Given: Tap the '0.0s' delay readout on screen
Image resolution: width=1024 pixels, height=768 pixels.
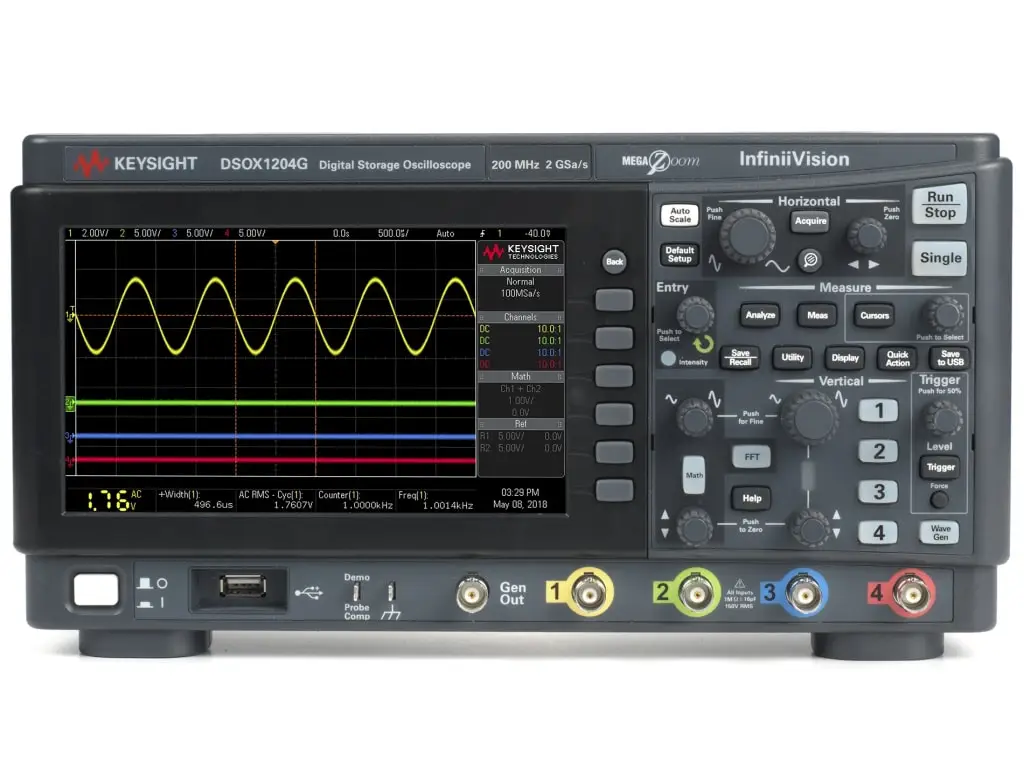Looking at the screenshot, I should [341, 233].
